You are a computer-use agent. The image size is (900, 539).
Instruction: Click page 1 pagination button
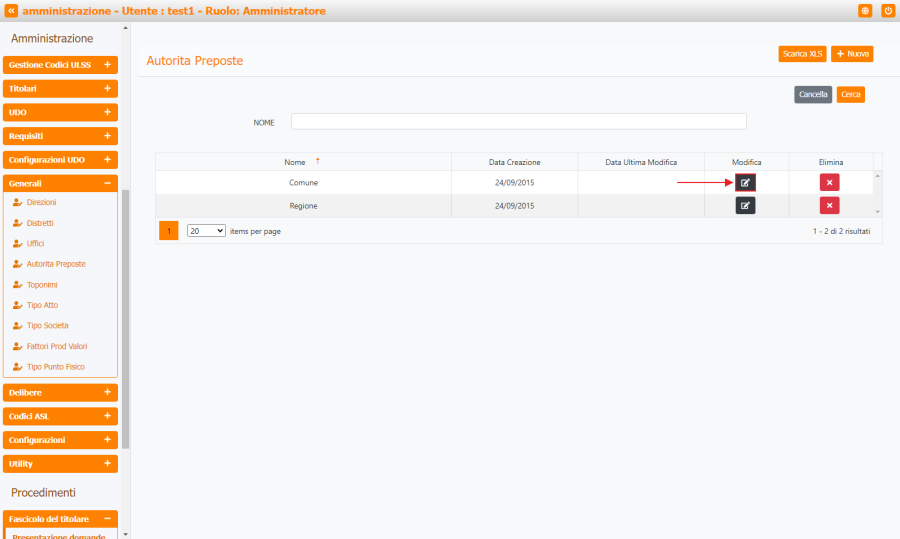(169, 230)
